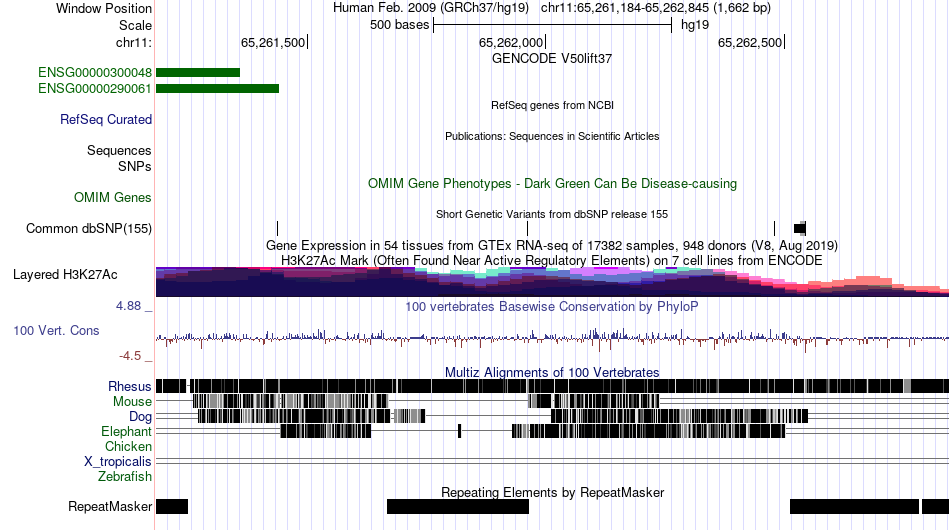Click the -4.5 PhyloP lower scale value
This screenshot has width=950, height=530.
pyautogui.click(x=130, y=356)
